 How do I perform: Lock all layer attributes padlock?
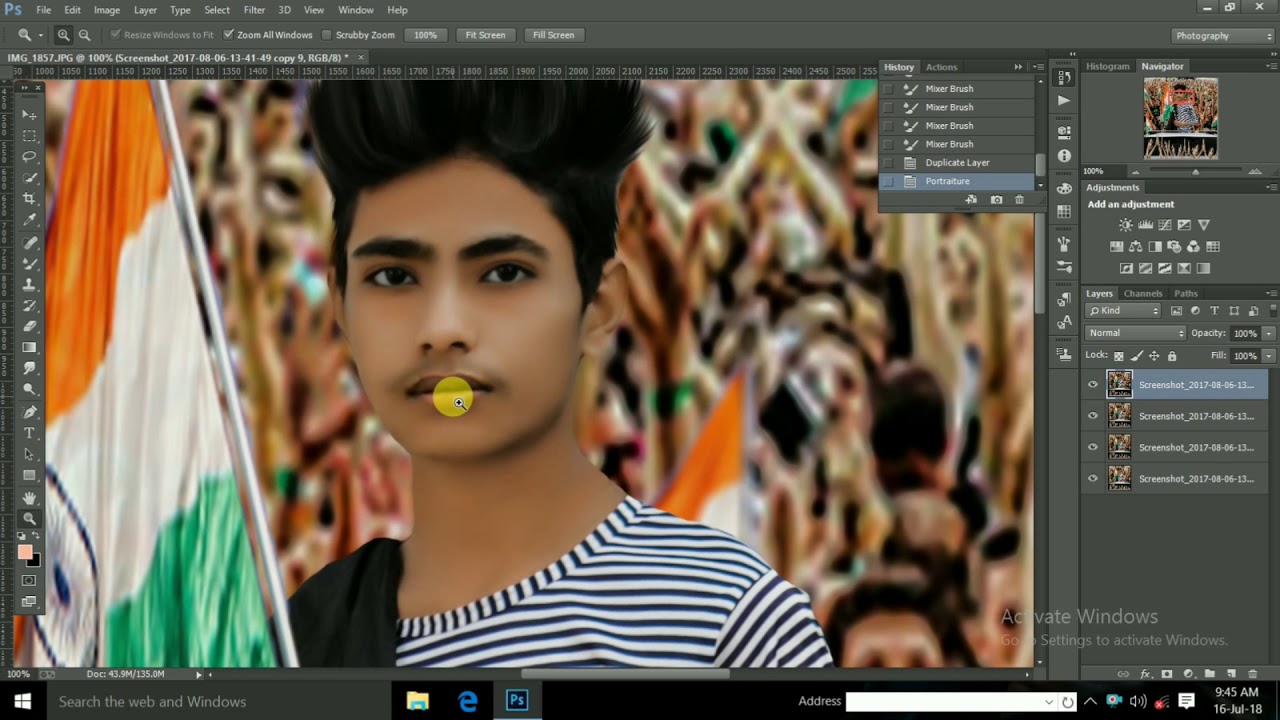click(x=1172, y=356)
